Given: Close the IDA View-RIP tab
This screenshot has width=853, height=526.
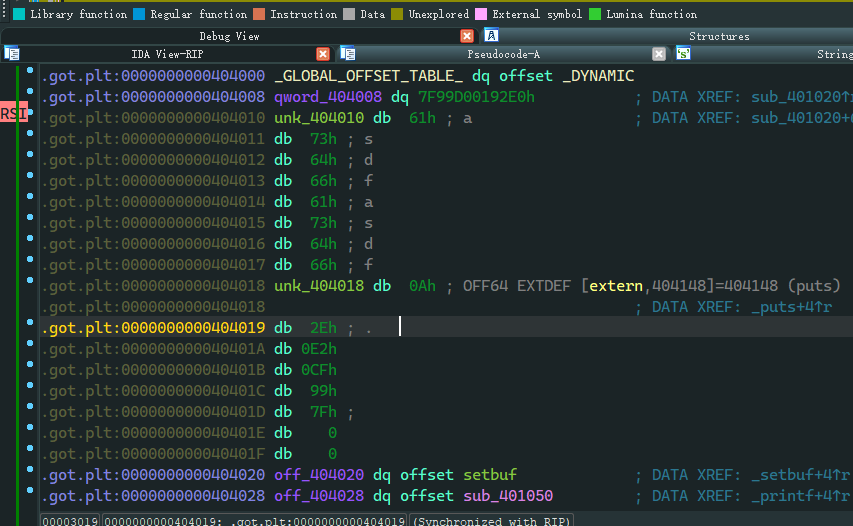Looking at the screenshot, I should click(323, 54).
